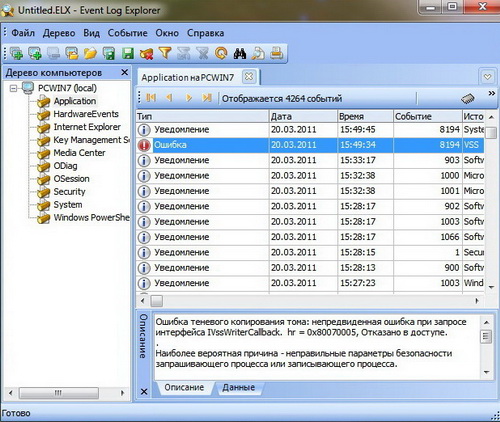This screenshot has height=422, width=500.
Task: Save using the green floppy disk icon
Action: 127,53
